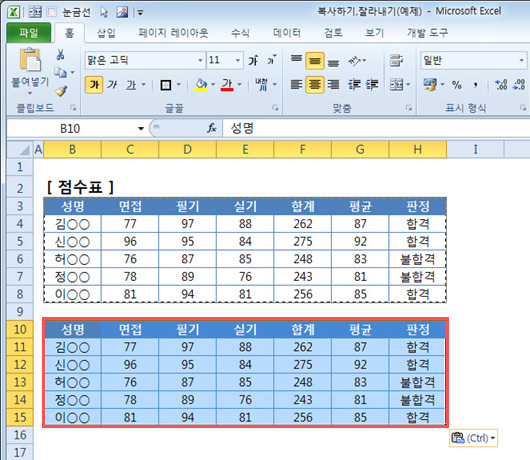
Task: Open font group (글꼴) dialog launcher
Action: coord(275,108)
